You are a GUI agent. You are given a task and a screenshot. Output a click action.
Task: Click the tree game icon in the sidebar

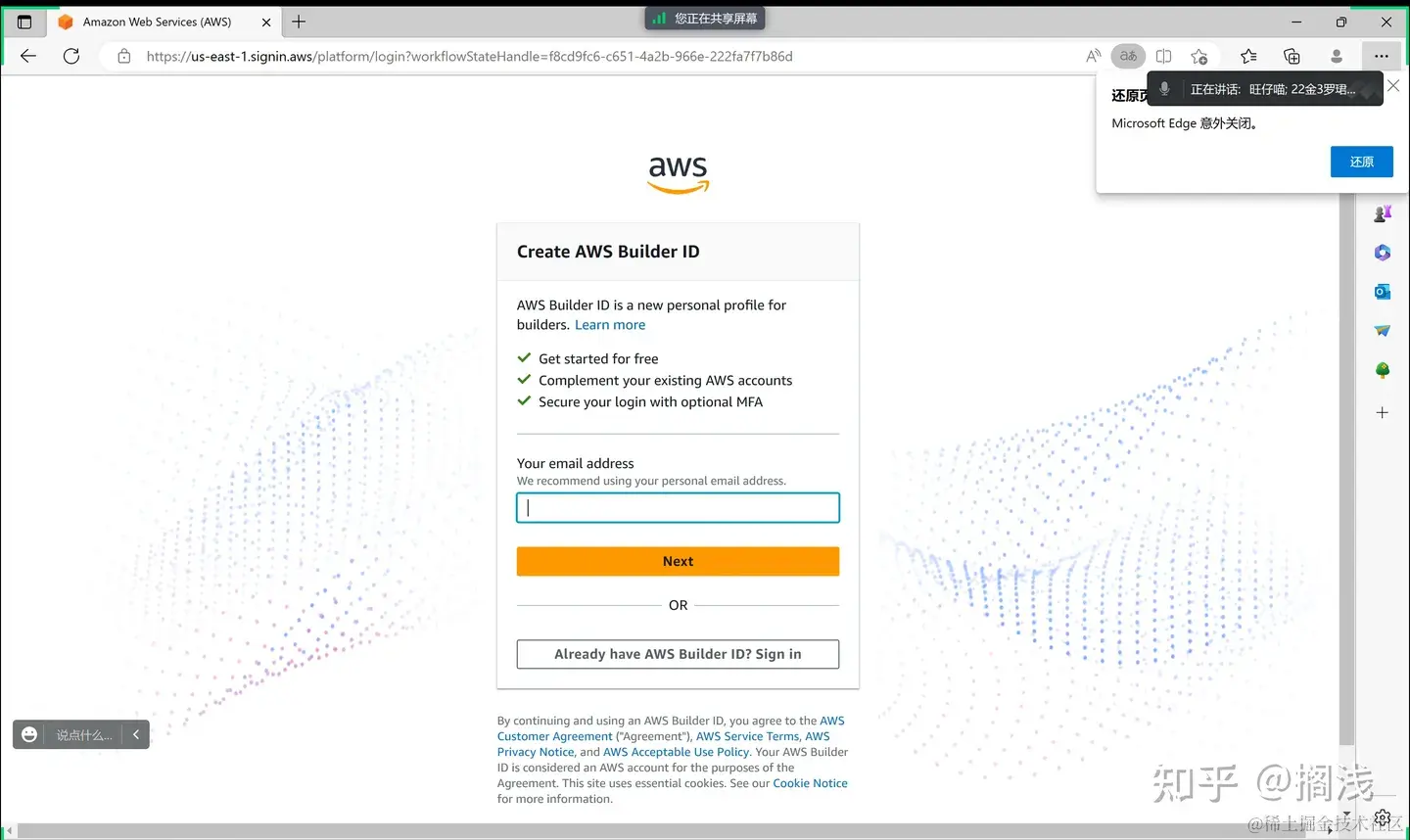[x=1382, y=370]
